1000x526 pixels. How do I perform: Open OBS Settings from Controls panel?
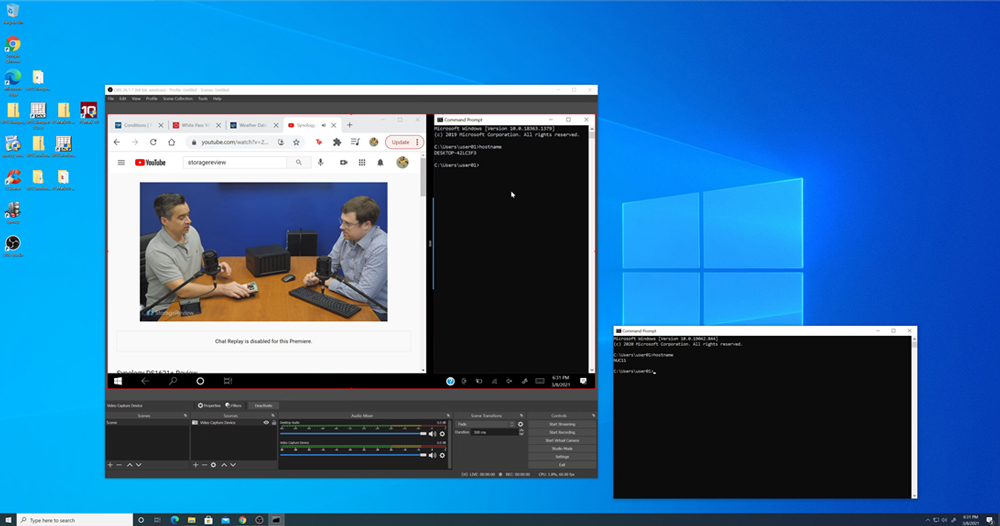point(562,457)
